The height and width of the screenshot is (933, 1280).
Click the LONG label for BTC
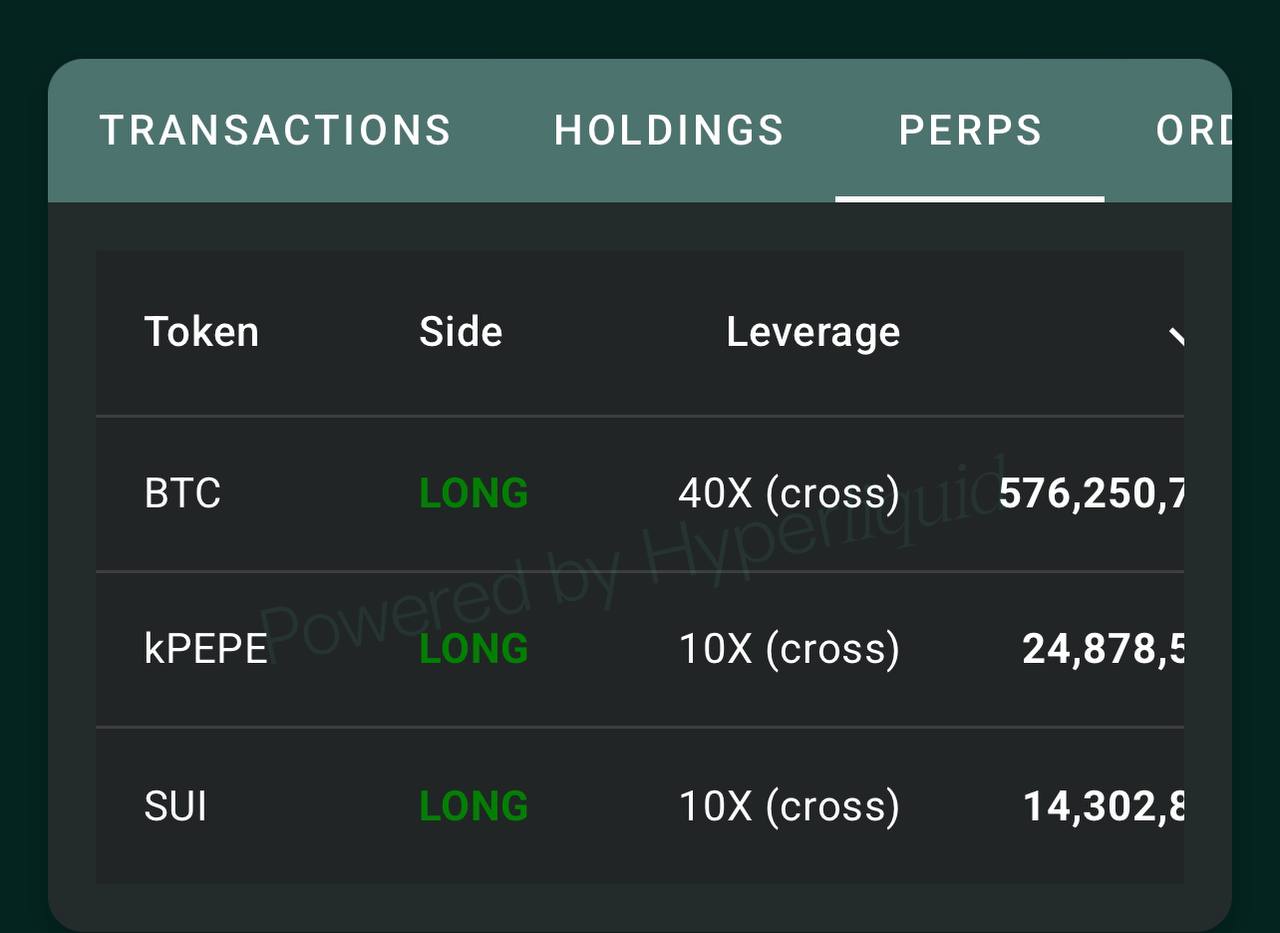[473, 494]
